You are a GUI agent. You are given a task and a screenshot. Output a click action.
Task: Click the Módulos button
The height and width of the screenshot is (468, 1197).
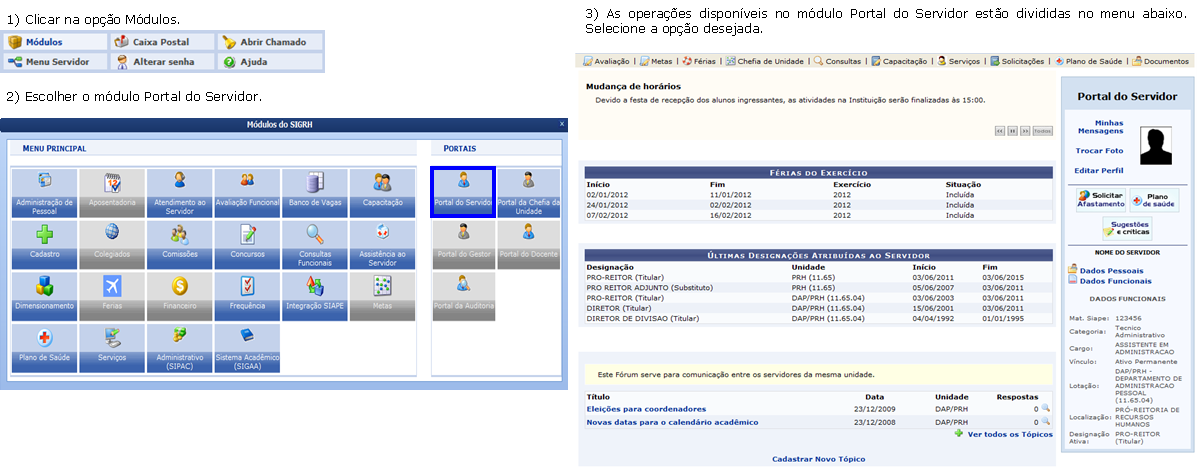(55, 42)
